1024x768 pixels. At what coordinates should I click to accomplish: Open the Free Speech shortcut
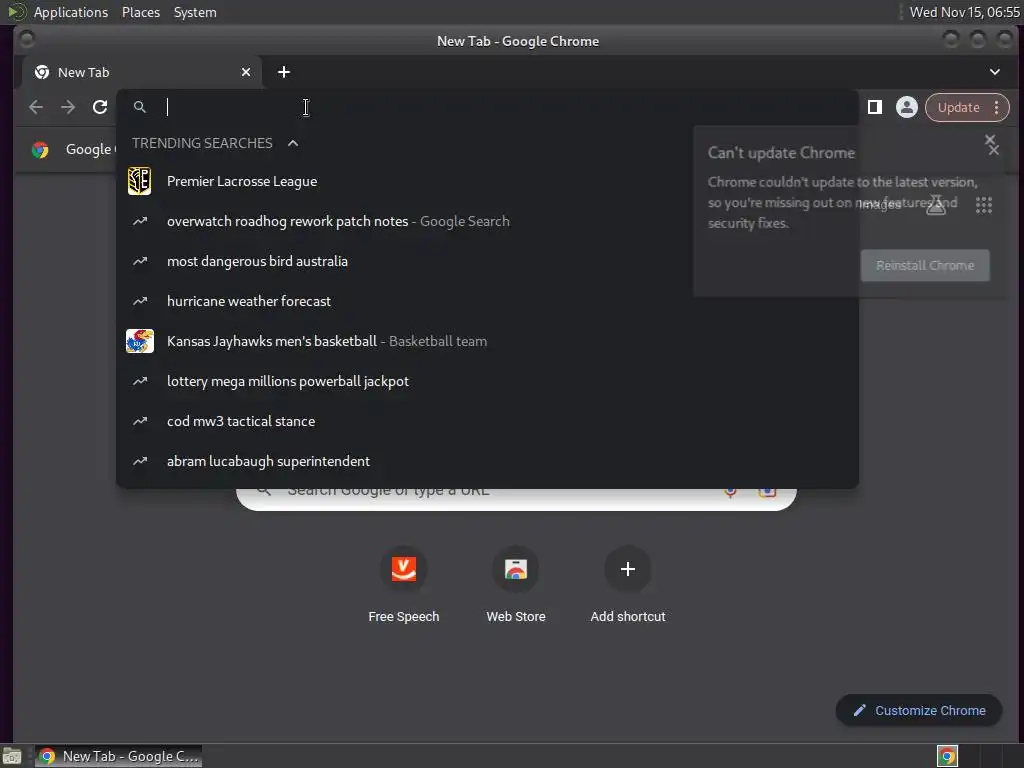(x=404, y=584)
